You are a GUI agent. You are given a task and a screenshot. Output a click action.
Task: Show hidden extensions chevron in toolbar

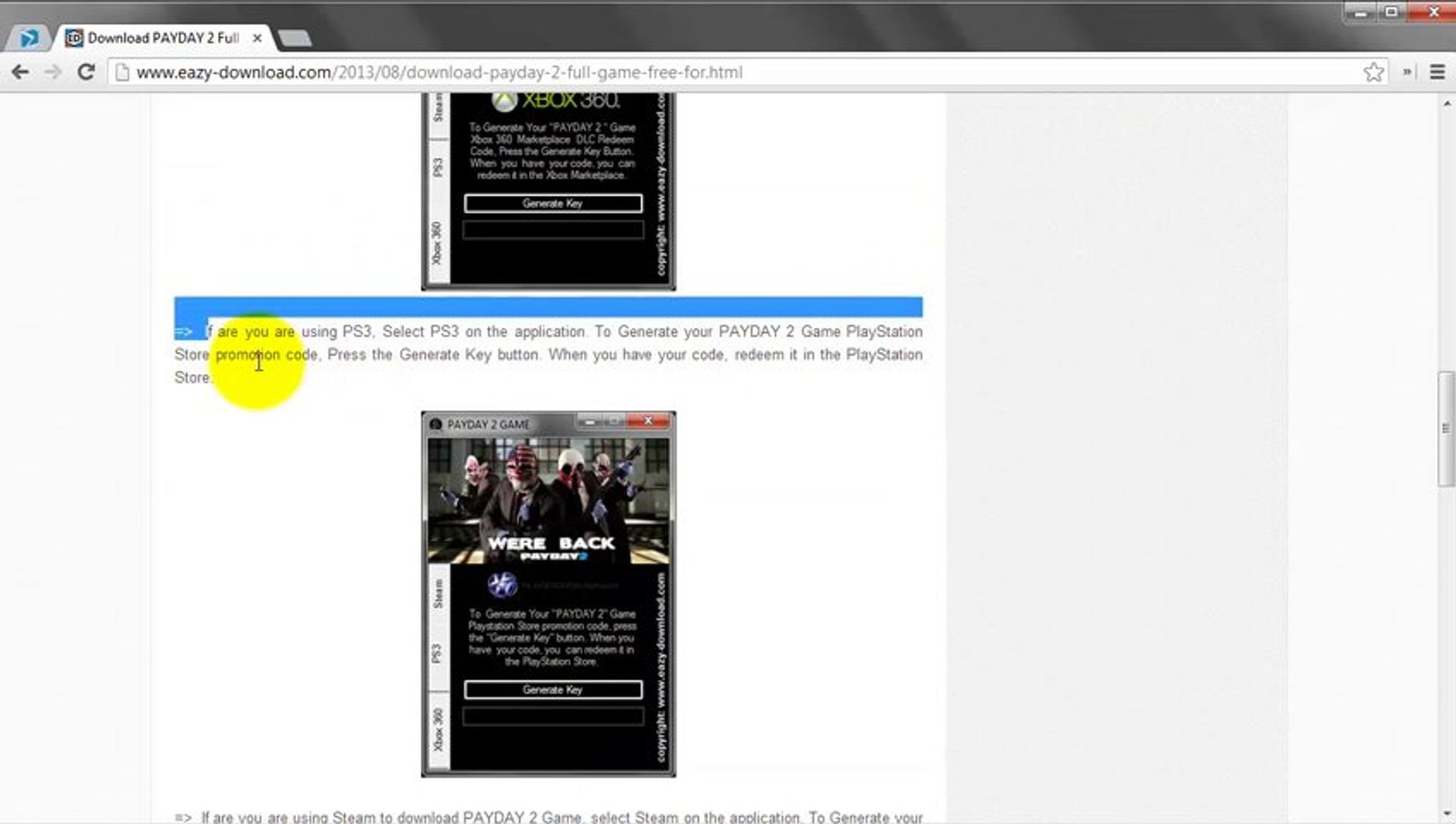pos(1406,72)
